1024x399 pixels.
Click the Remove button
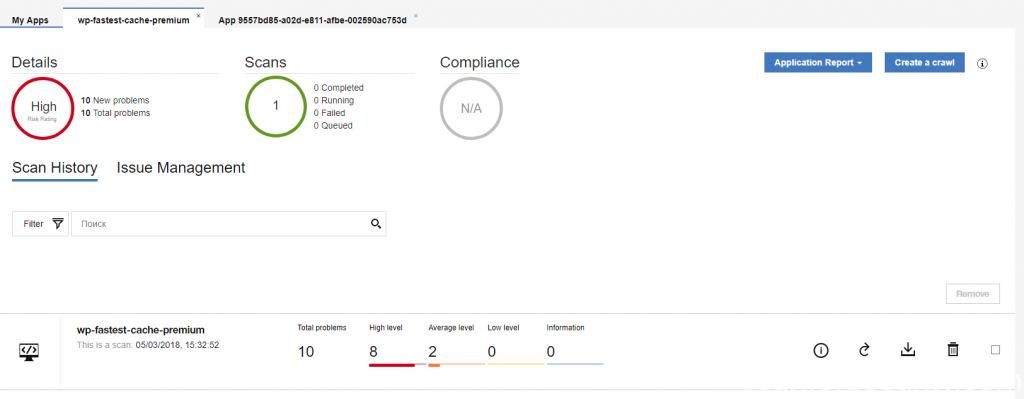[x=972, y=294]
